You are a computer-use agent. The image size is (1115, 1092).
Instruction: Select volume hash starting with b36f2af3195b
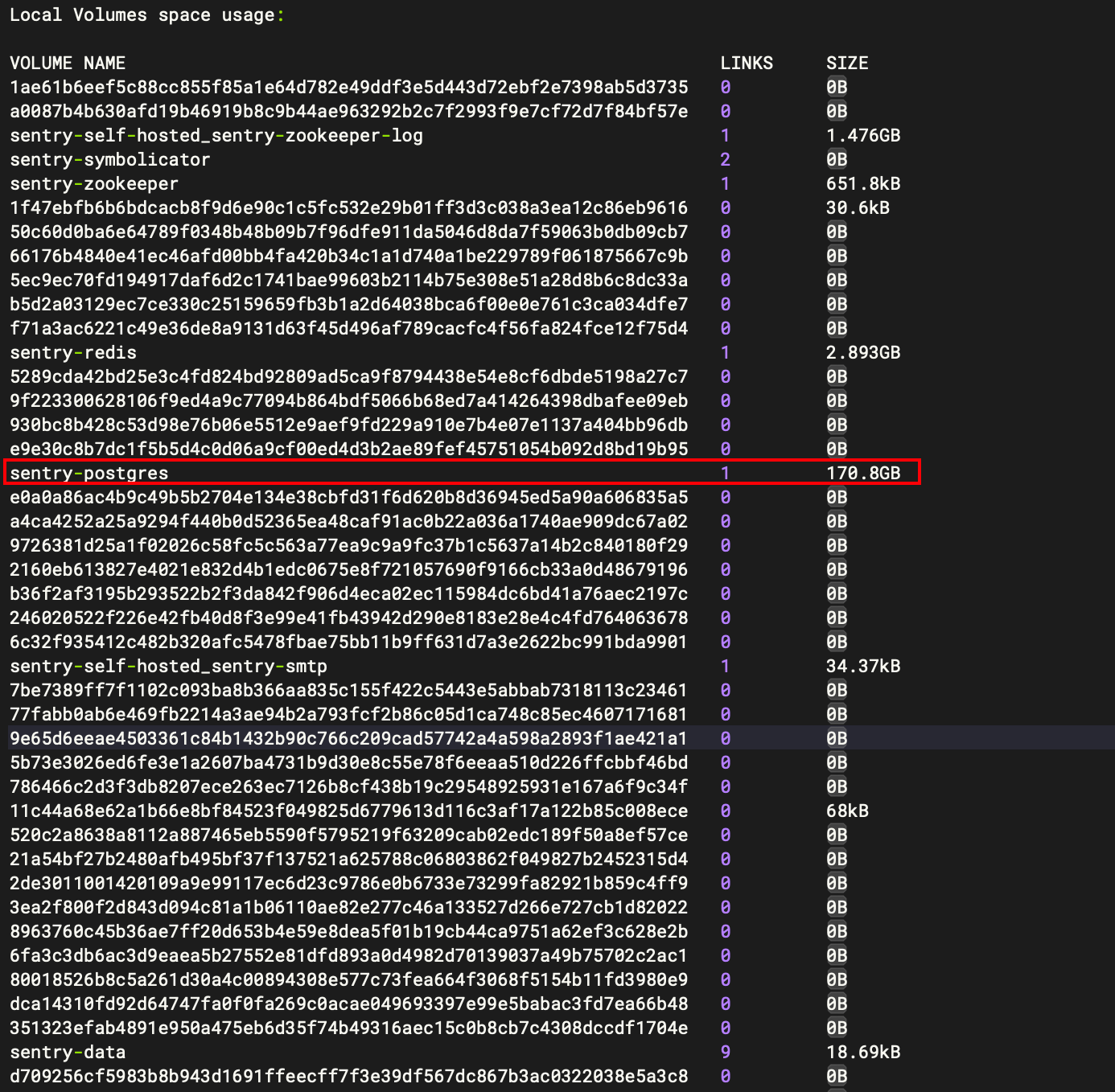(x=349, y=593)
